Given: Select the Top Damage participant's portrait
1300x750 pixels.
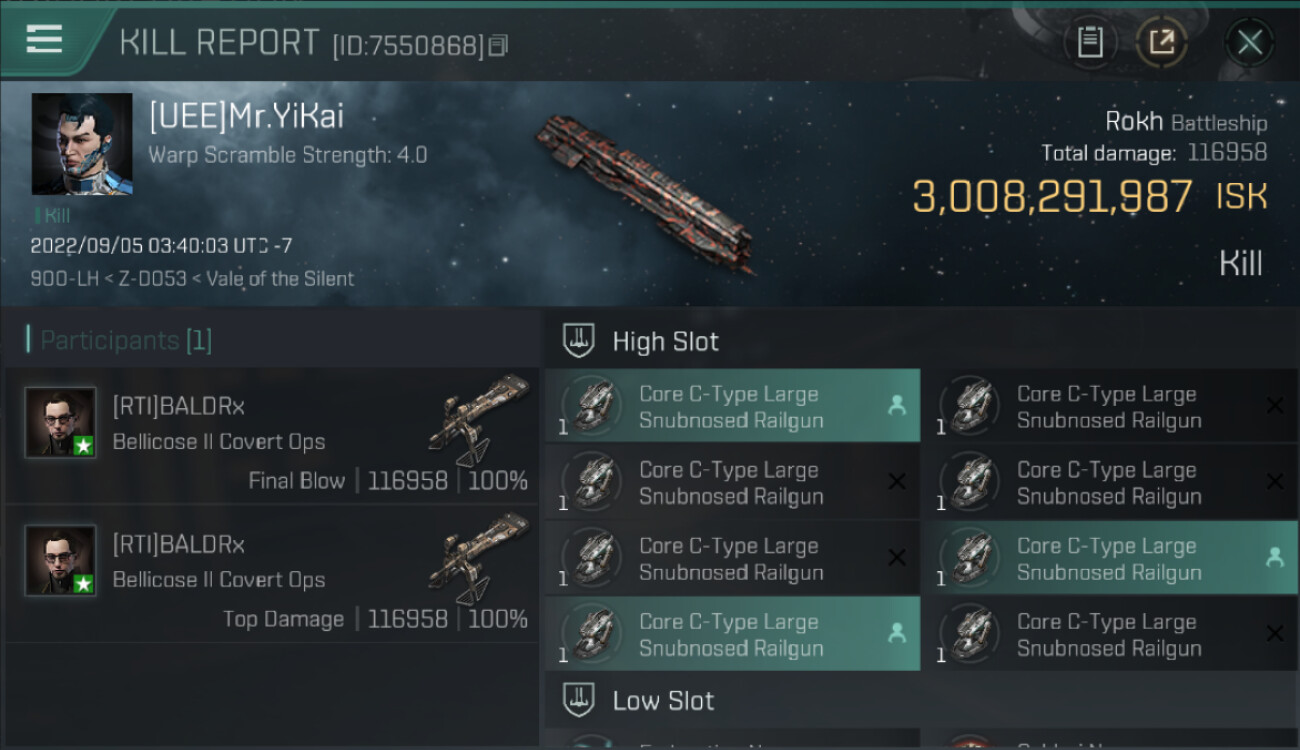Looking at the screenshot, I should click(60, 560).
